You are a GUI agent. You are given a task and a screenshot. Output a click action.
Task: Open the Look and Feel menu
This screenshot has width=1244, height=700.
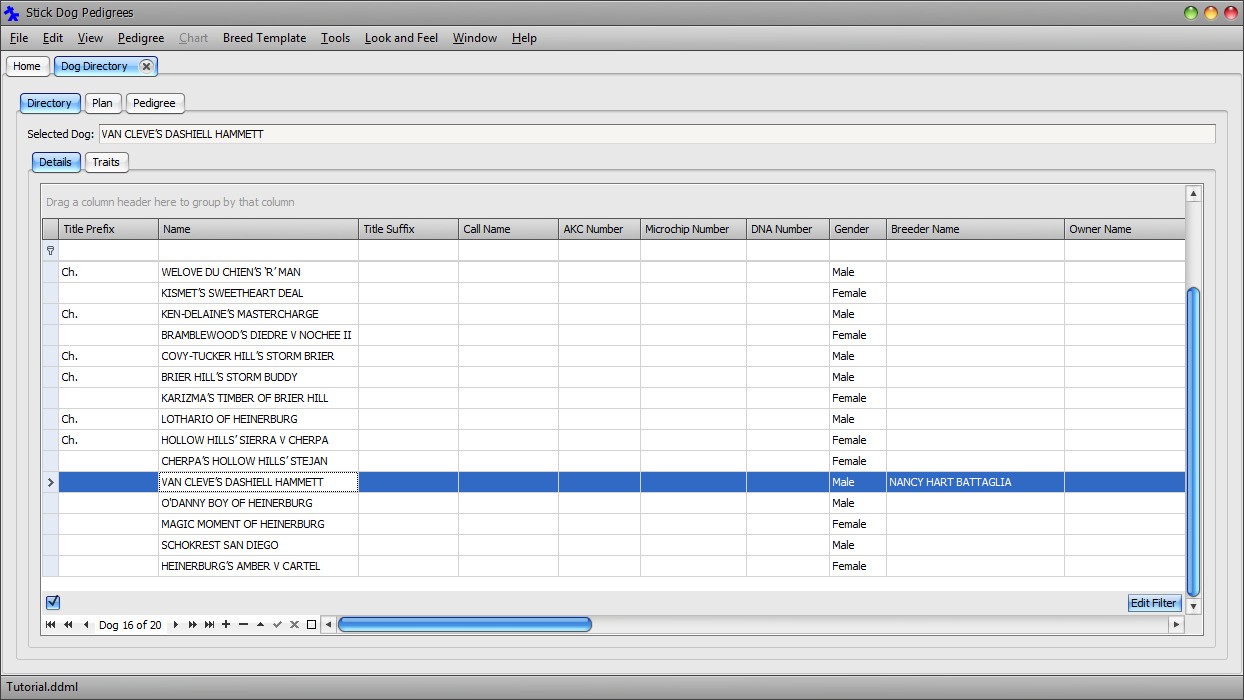pyautogui.click(x=401, y=38)
